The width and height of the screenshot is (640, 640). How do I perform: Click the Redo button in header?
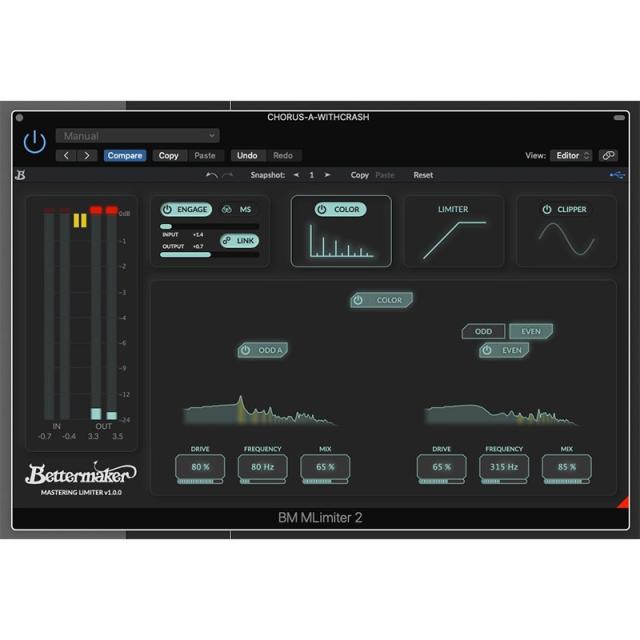283,156
